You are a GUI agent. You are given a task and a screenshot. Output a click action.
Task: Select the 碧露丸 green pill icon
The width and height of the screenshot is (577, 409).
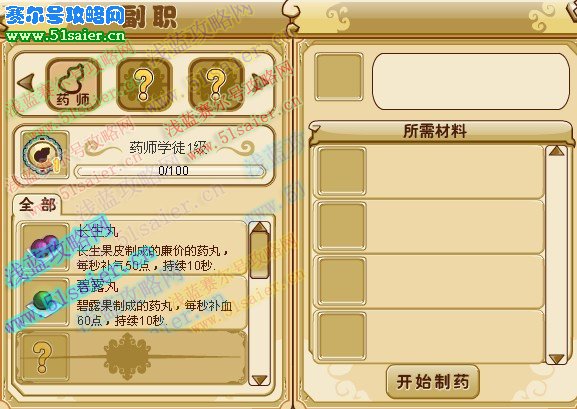(45, 302)
